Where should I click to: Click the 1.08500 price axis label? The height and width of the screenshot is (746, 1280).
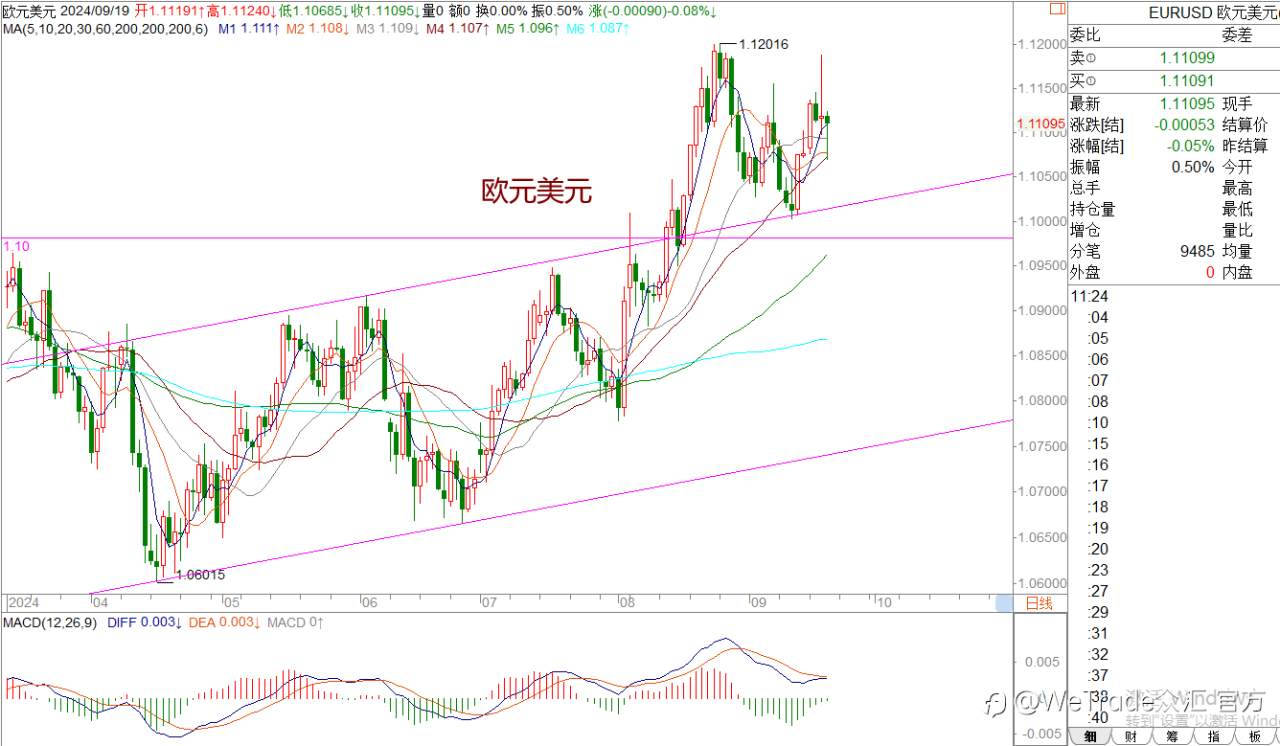pos(1040,355)
